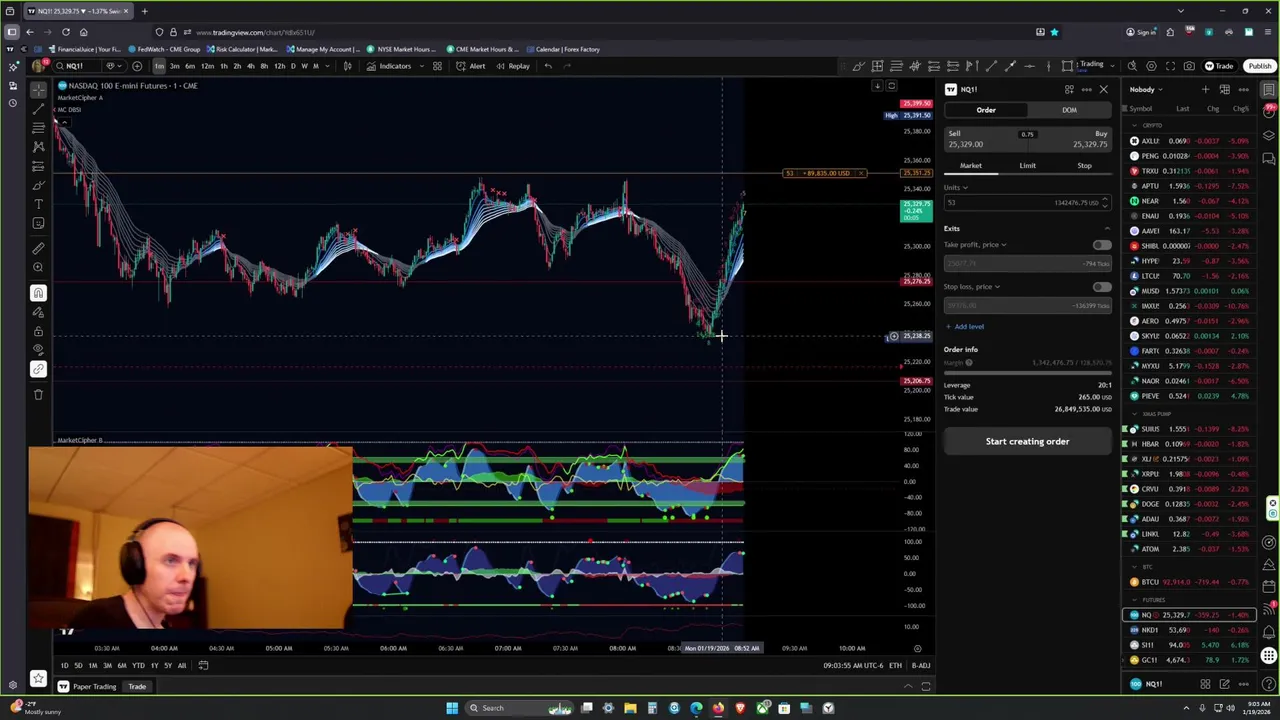Open Paper Trading broker panel

tap(88, 687)
